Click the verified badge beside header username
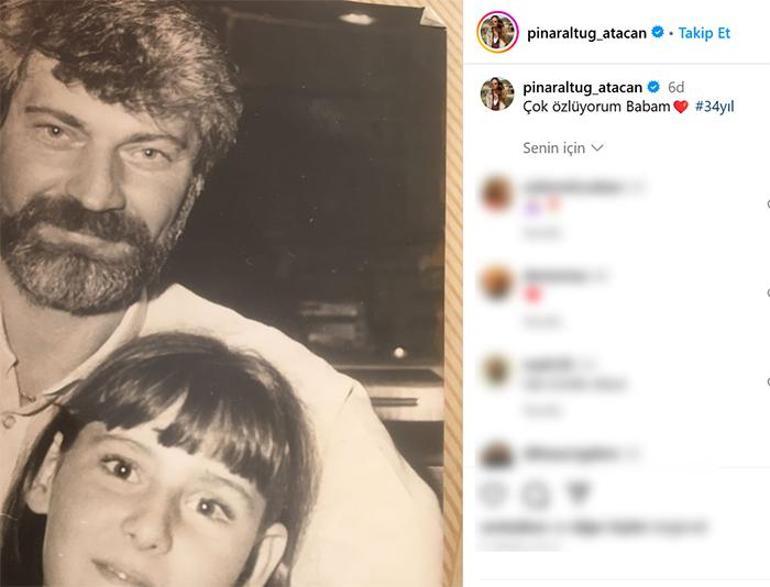This screenshot has width=770, height=587. coord(658,32)
